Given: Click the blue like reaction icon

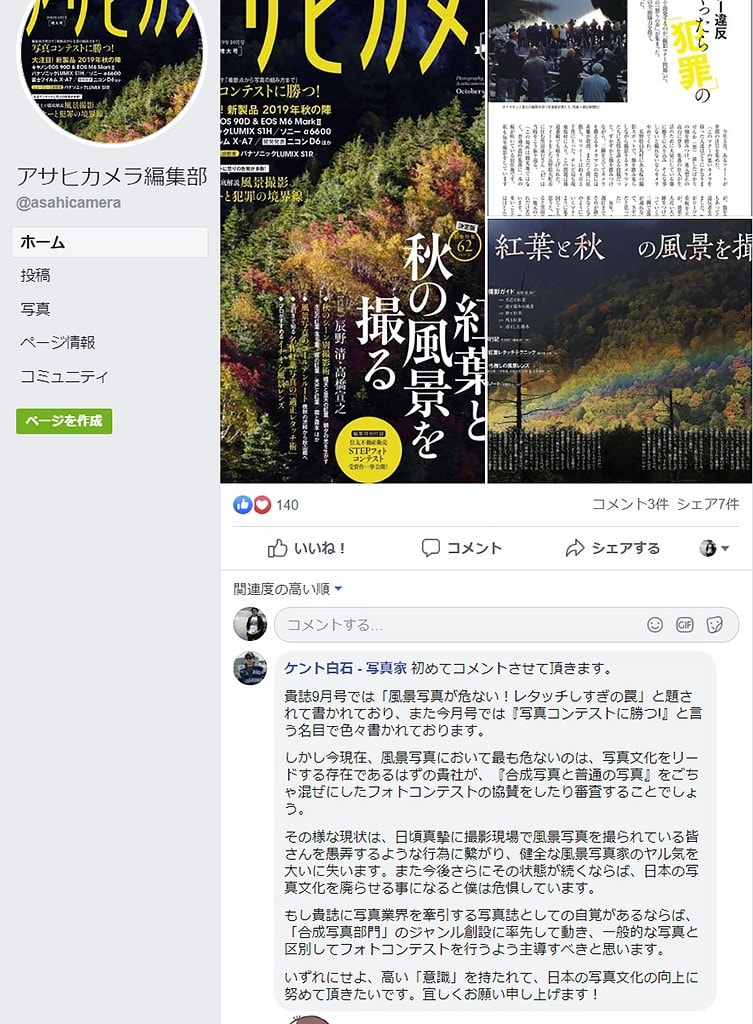Looking at the screenshot, I should [x=242, y=504].
